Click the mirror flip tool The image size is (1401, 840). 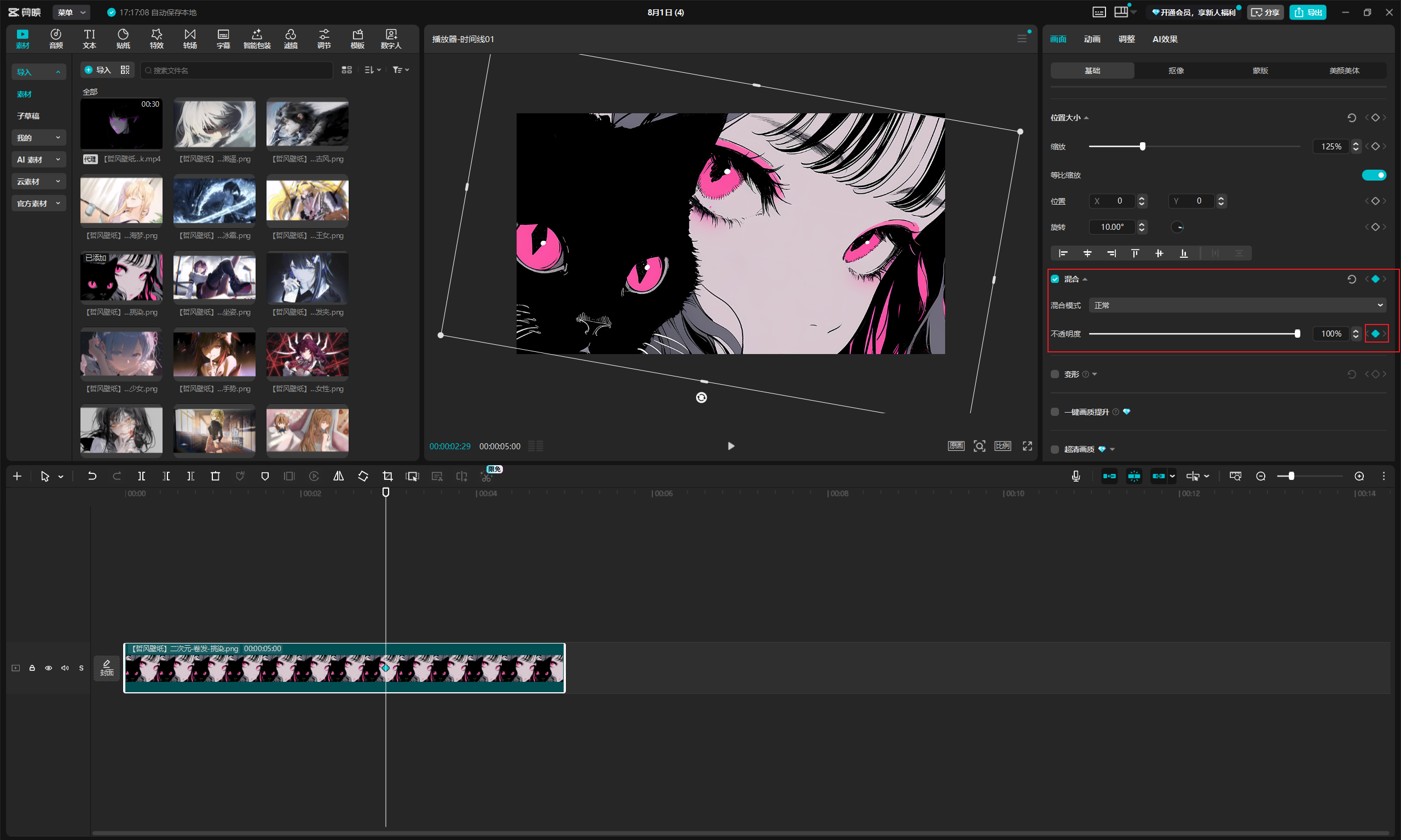pos(339,476)
